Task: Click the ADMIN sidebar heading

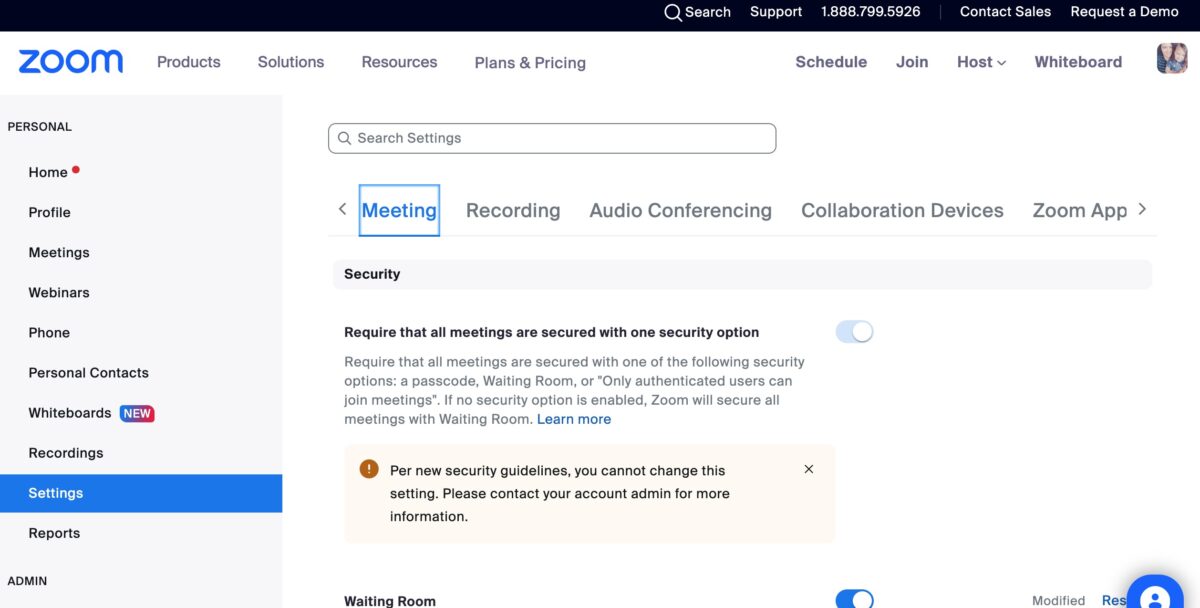Action: pos(27,581)
